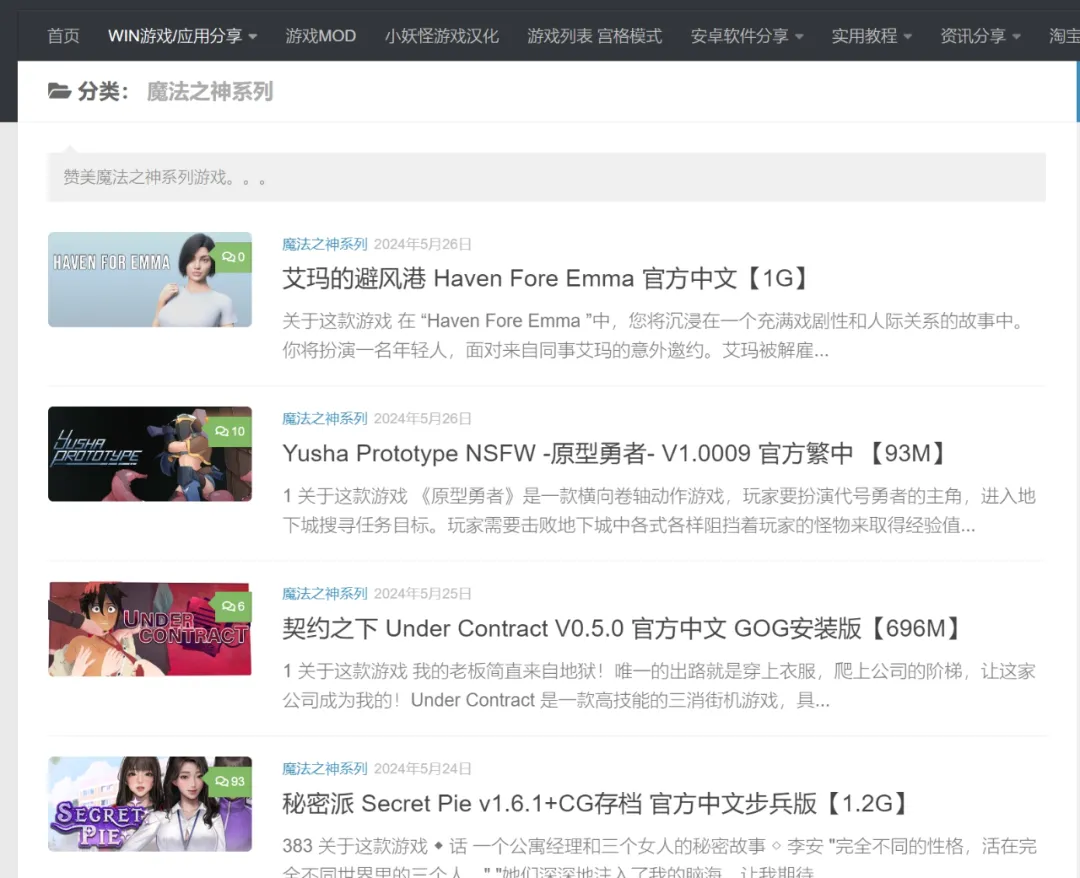Click the comment badge showing 10

pos(230,432)
